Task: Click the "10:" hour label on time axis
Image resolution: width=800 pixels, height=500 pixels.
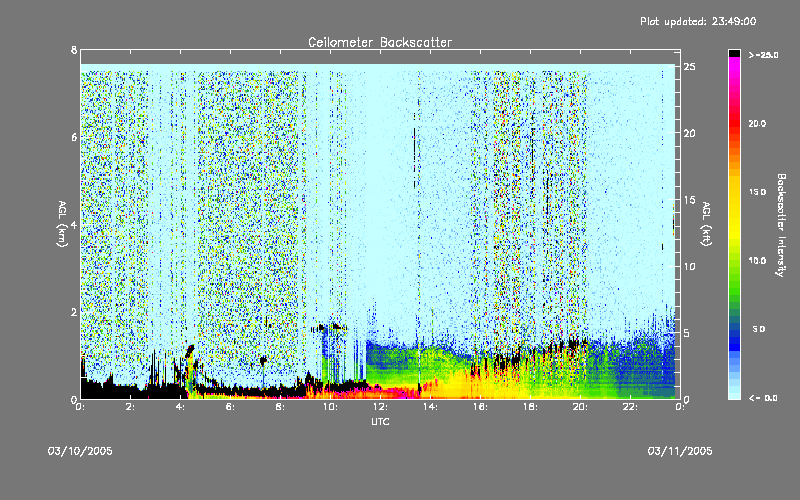Action: pos(330,407)
